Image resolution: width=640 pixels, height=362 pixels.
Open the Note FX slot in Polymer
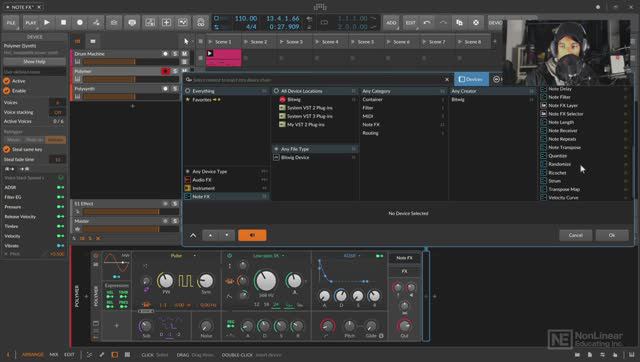tap(404, 258)
